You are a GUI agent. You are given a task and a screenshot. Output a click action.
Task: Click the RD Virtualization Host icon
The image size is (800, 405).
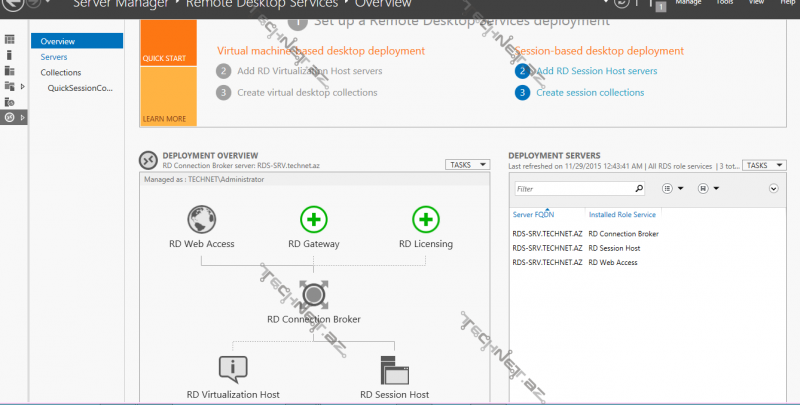[232, 369]
